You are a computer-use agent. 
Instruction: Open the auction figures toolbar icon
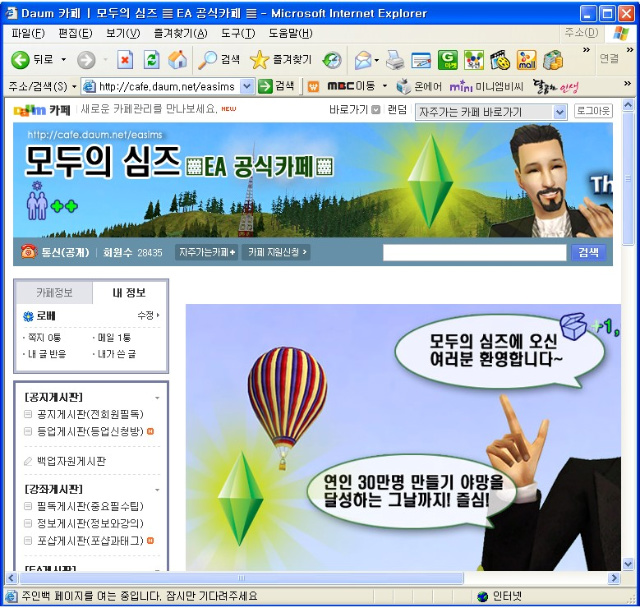[473, 60]
